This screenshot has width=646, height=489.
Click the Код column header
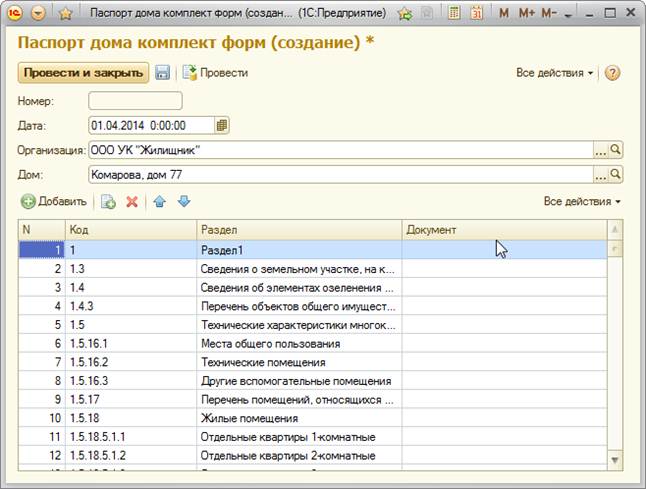click(x=131, y=230)
